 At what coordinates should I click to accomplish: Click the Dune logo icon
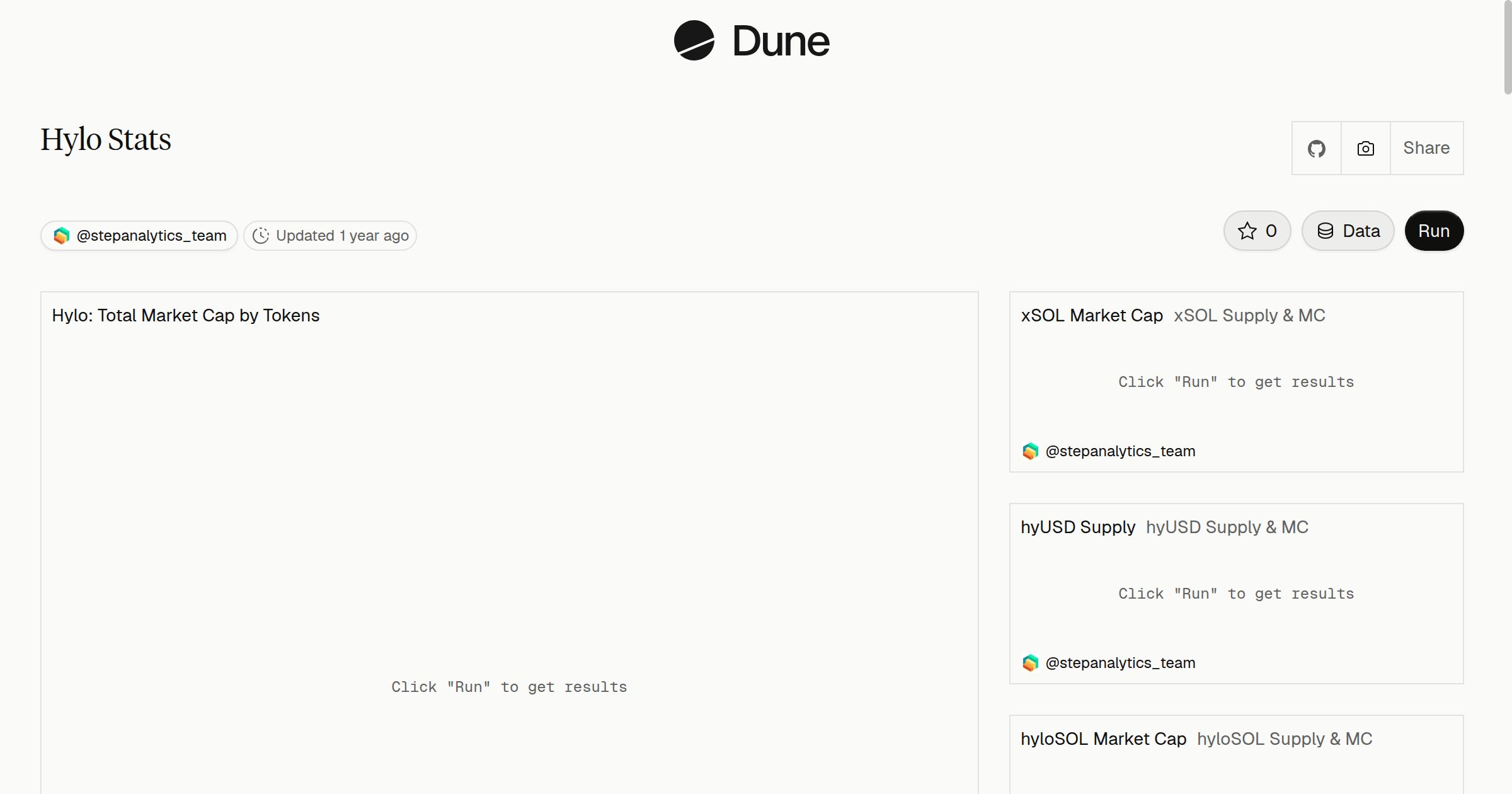694,40
